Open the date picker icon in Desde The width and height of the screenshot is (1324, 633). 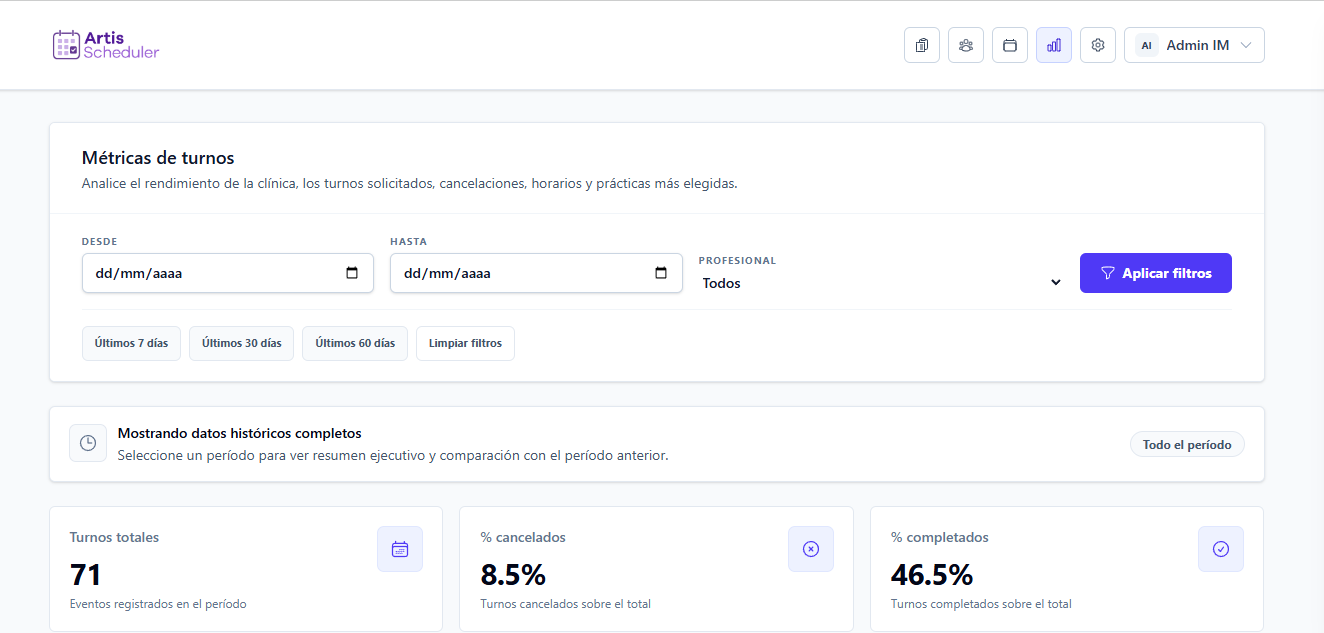(x=352, y=273)
